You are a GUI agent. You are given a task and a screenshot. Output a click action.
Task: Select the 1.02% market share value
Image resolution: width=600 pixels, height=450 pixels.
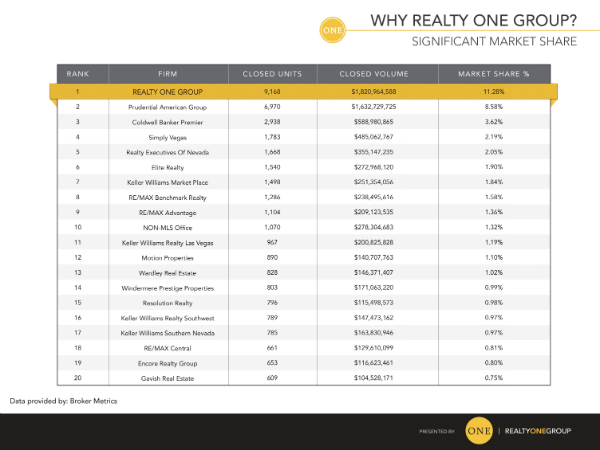click(494, 272)
